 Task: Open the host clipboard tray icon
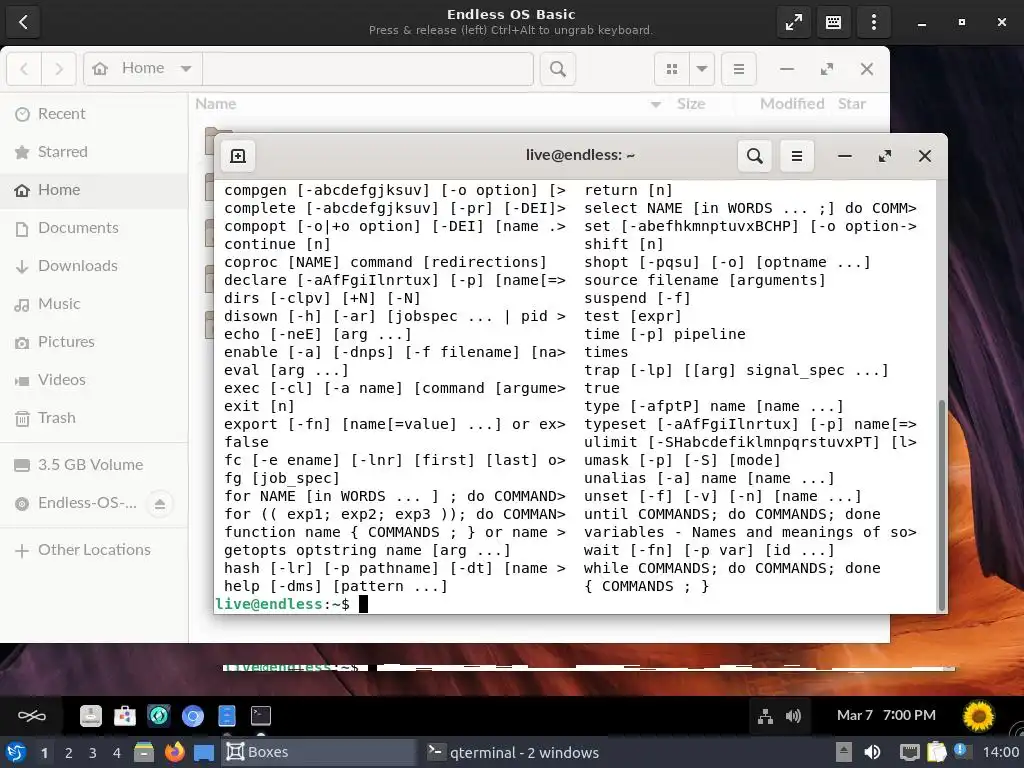[x=936, y=752]
